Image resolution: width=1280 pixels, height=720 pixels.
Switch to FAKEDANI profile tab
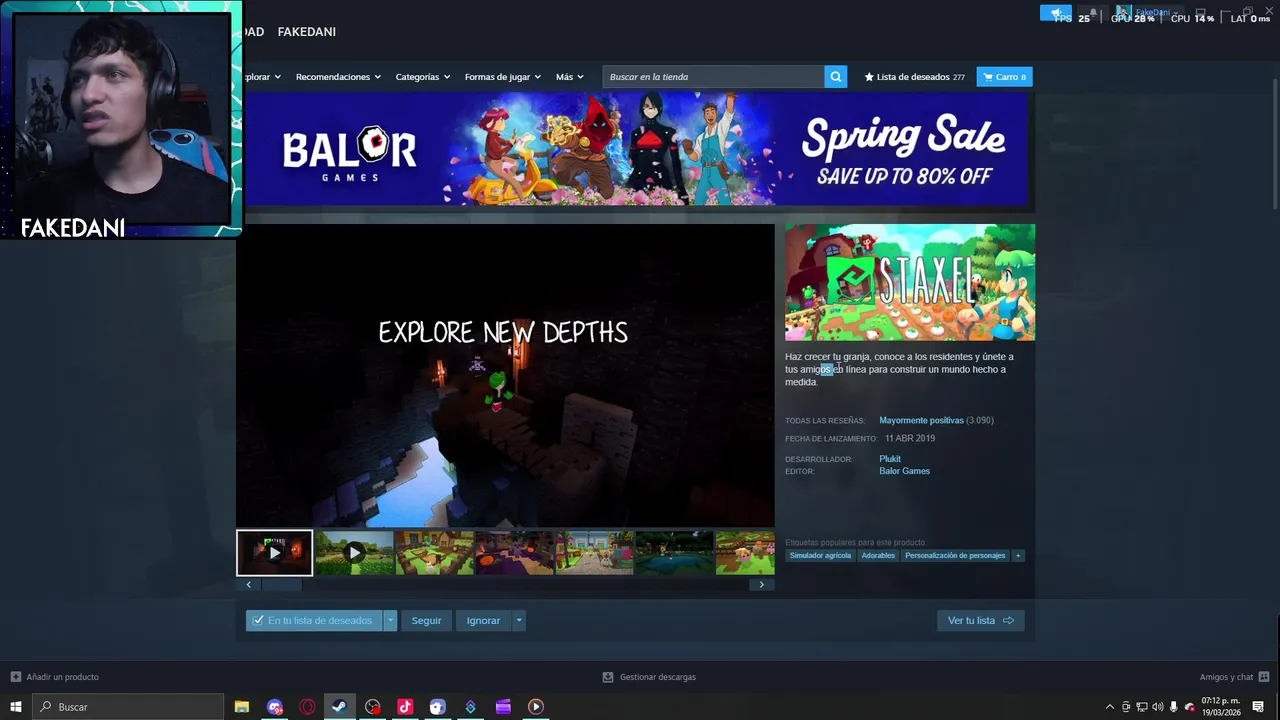[x=306, y=32]
